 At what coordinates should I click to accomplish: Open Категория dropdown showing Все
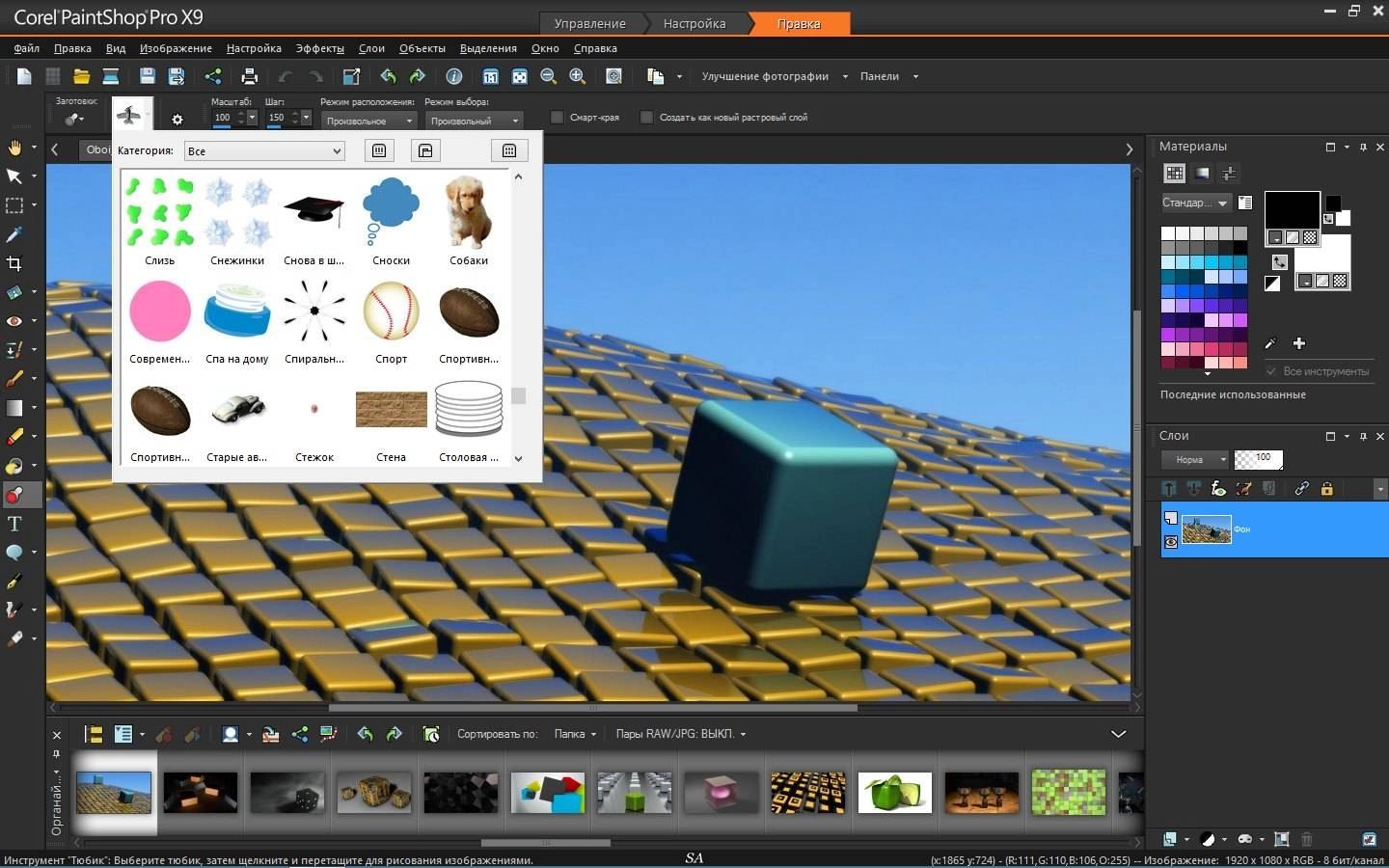point(264,150)
